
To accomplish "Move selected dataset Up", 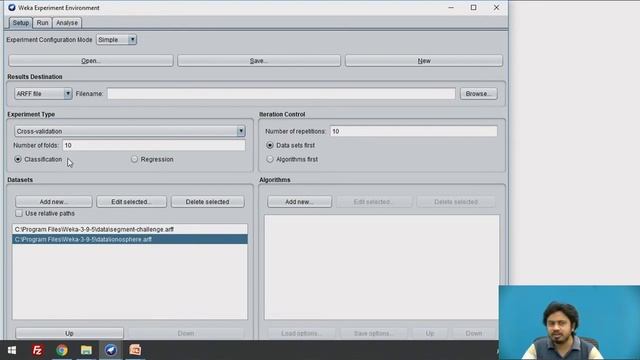I will (x=69, y=333).
